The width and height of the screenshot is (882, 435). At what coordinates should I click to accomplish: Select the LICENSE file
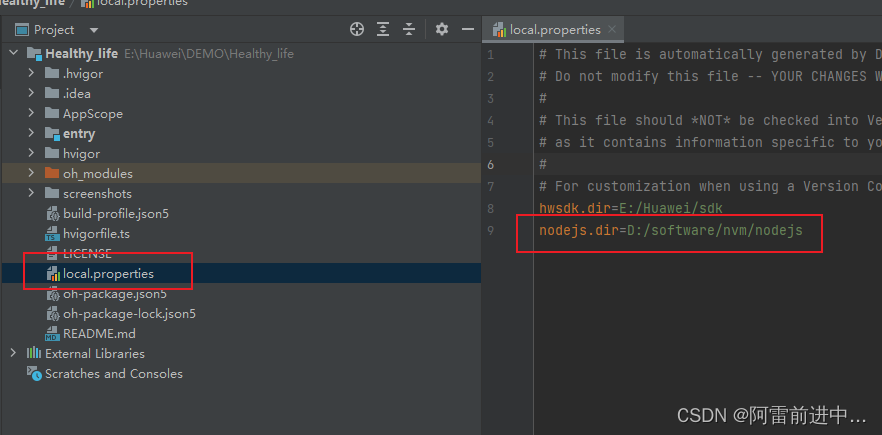[87, 253]
